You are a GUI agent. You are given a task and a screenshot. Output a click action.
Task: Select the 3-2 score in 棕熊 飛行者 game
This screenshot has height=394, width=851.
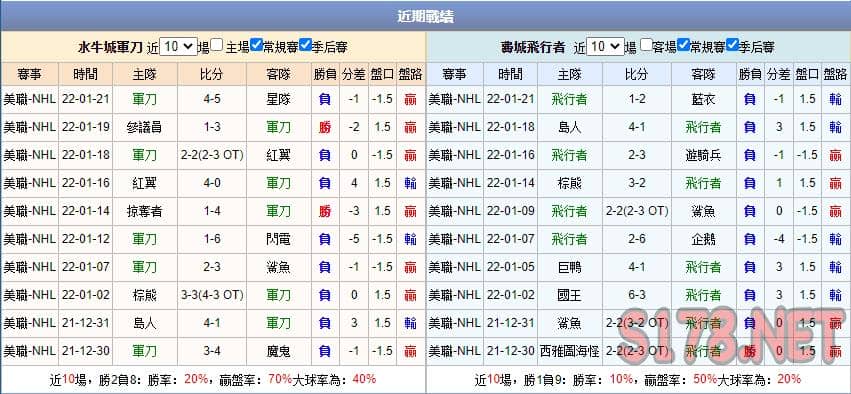click(x=637, y=183)
